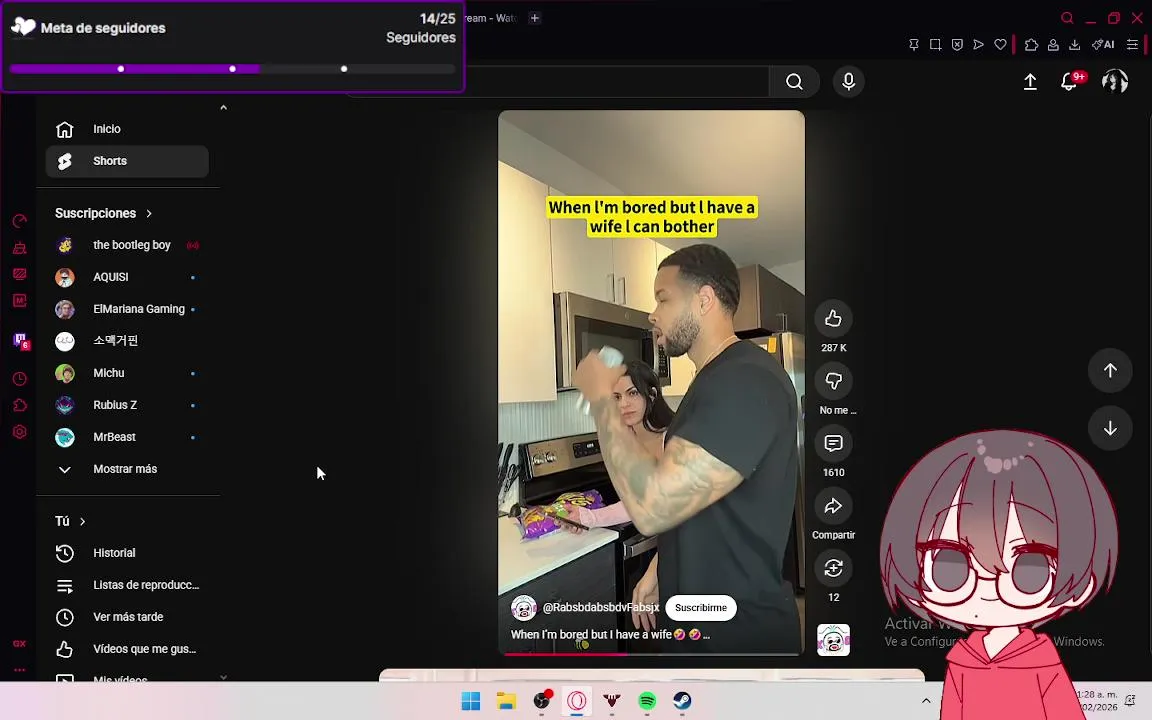Open browser history clock in left sidebar
Image resolution: width=1152 pixels, height=720 pixels.
tap(20, 379)
